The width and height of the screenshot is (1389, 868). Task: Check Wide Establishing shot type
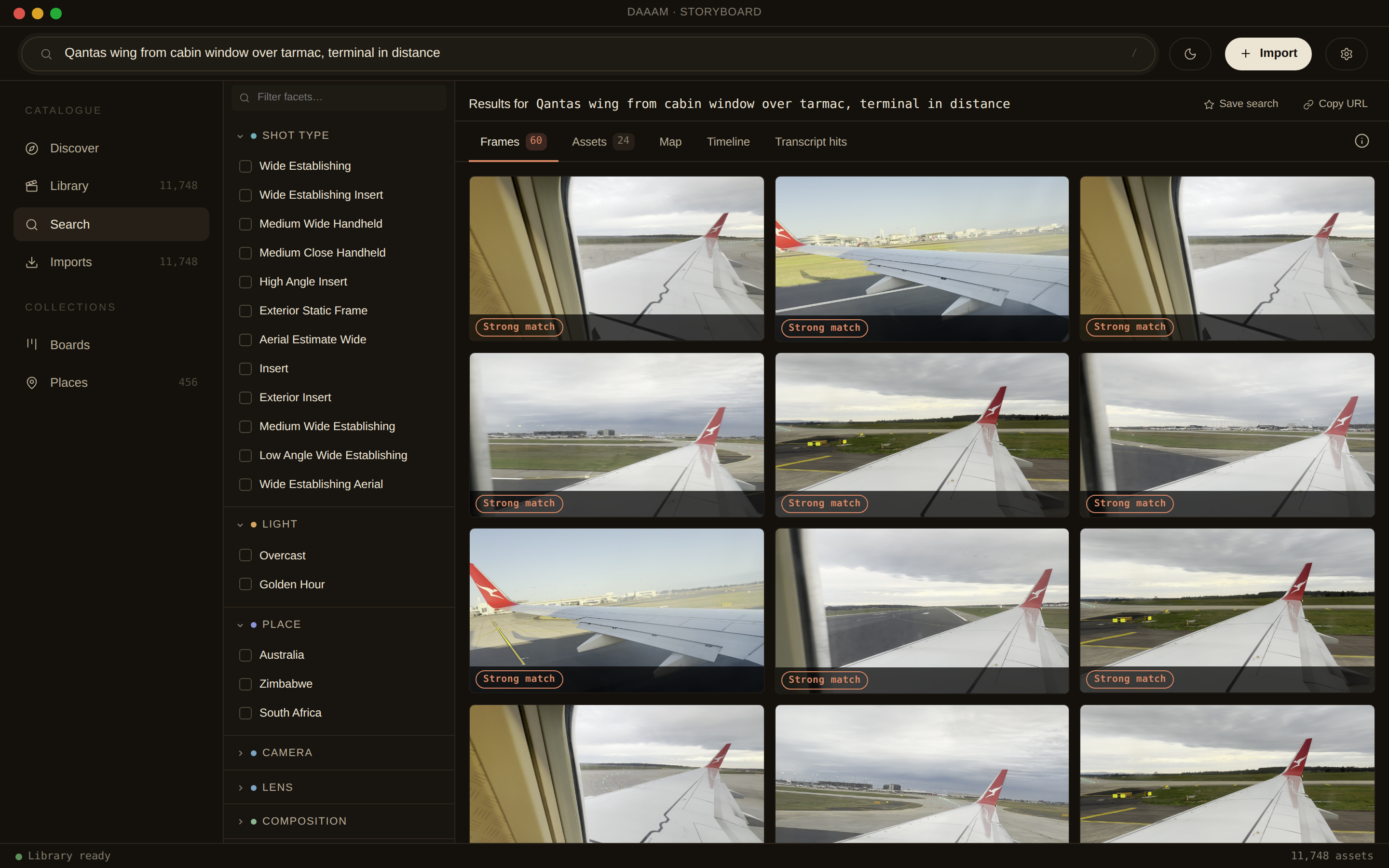coord(245,166)
